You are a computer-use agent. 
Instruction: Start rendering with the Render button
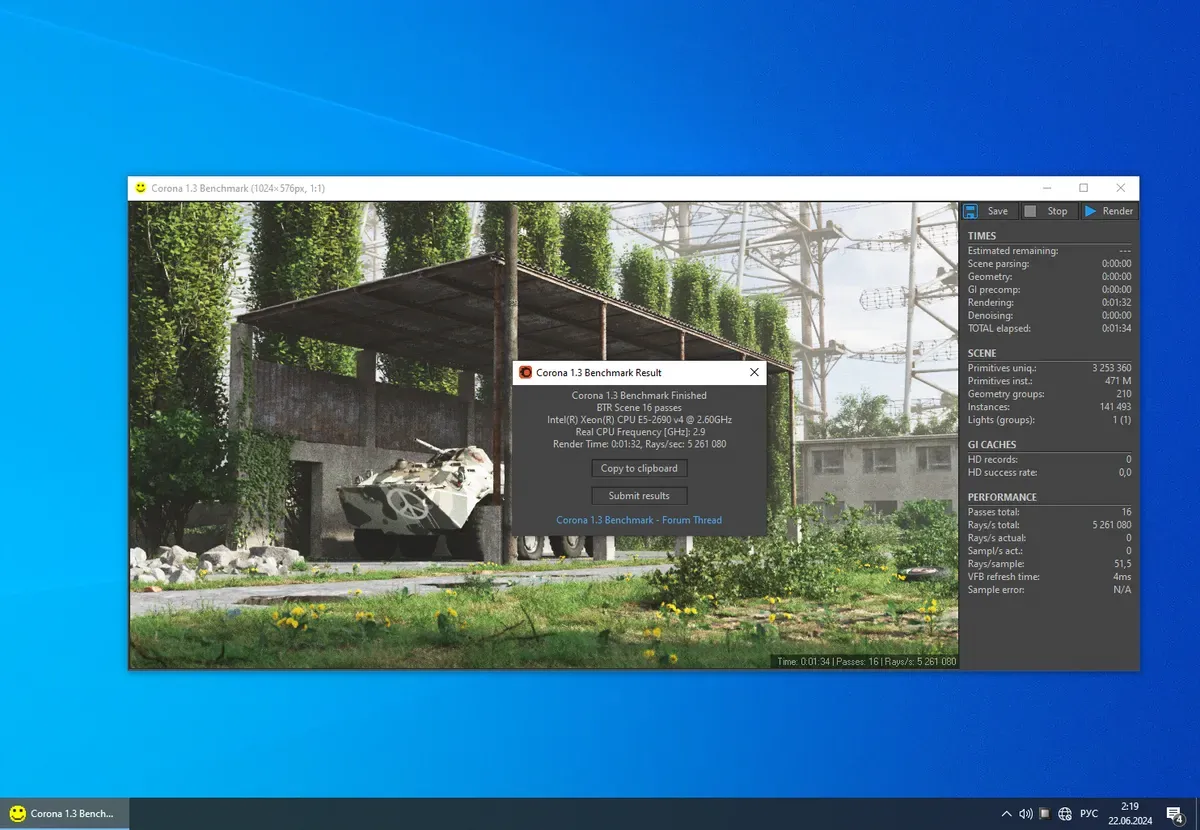pos(1109,211)
